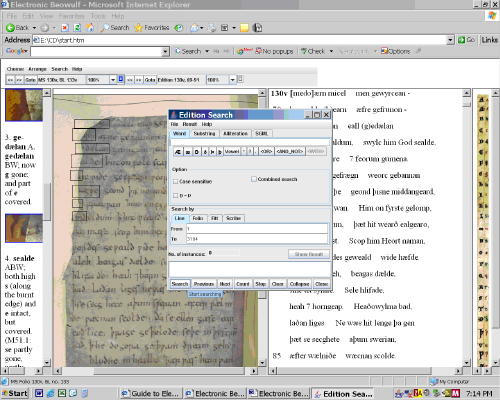Click the Previous button
The image size is (500, 400).
click(x=204, y=284)
